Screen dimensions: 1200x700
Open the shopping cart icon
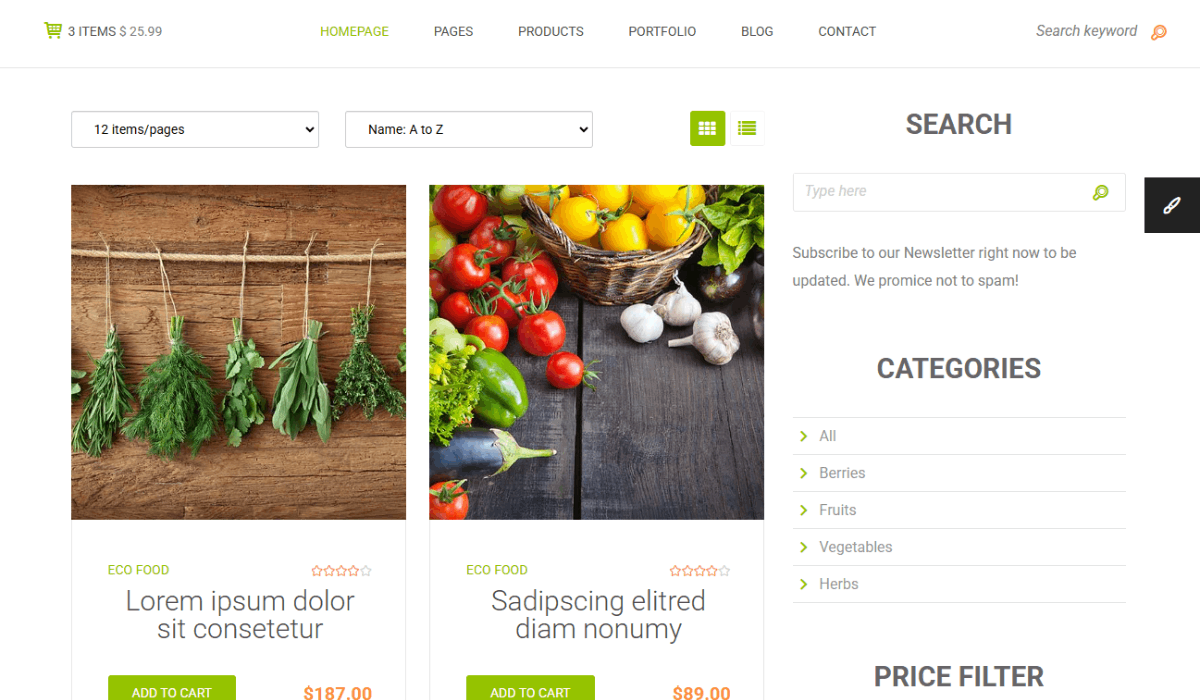point(53,30)
